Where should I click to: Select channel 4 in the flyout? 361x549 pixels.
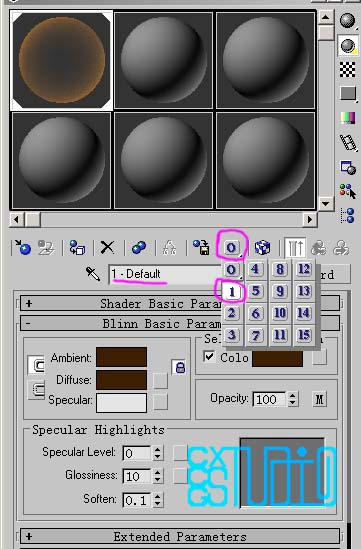coord(256,269)
